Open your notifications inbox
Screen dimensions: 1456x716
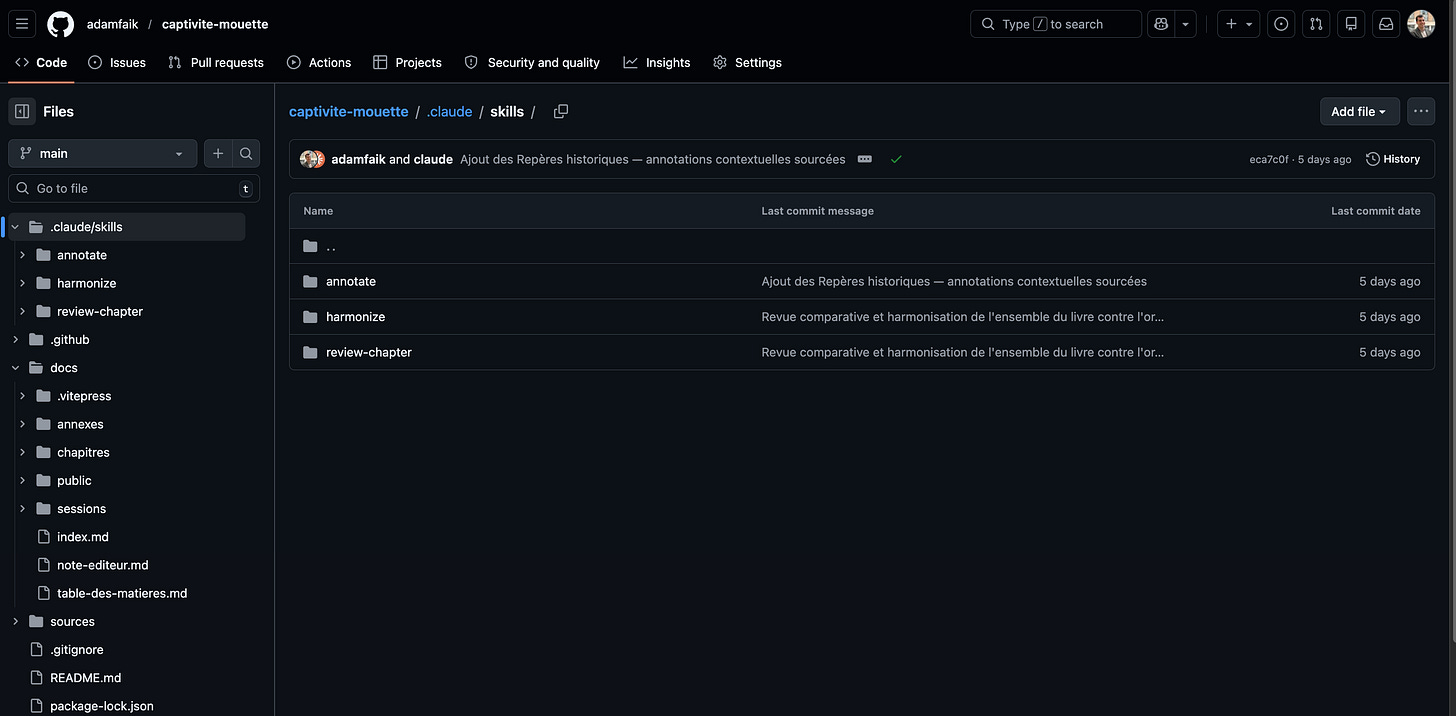click(x=1385, y=23)
